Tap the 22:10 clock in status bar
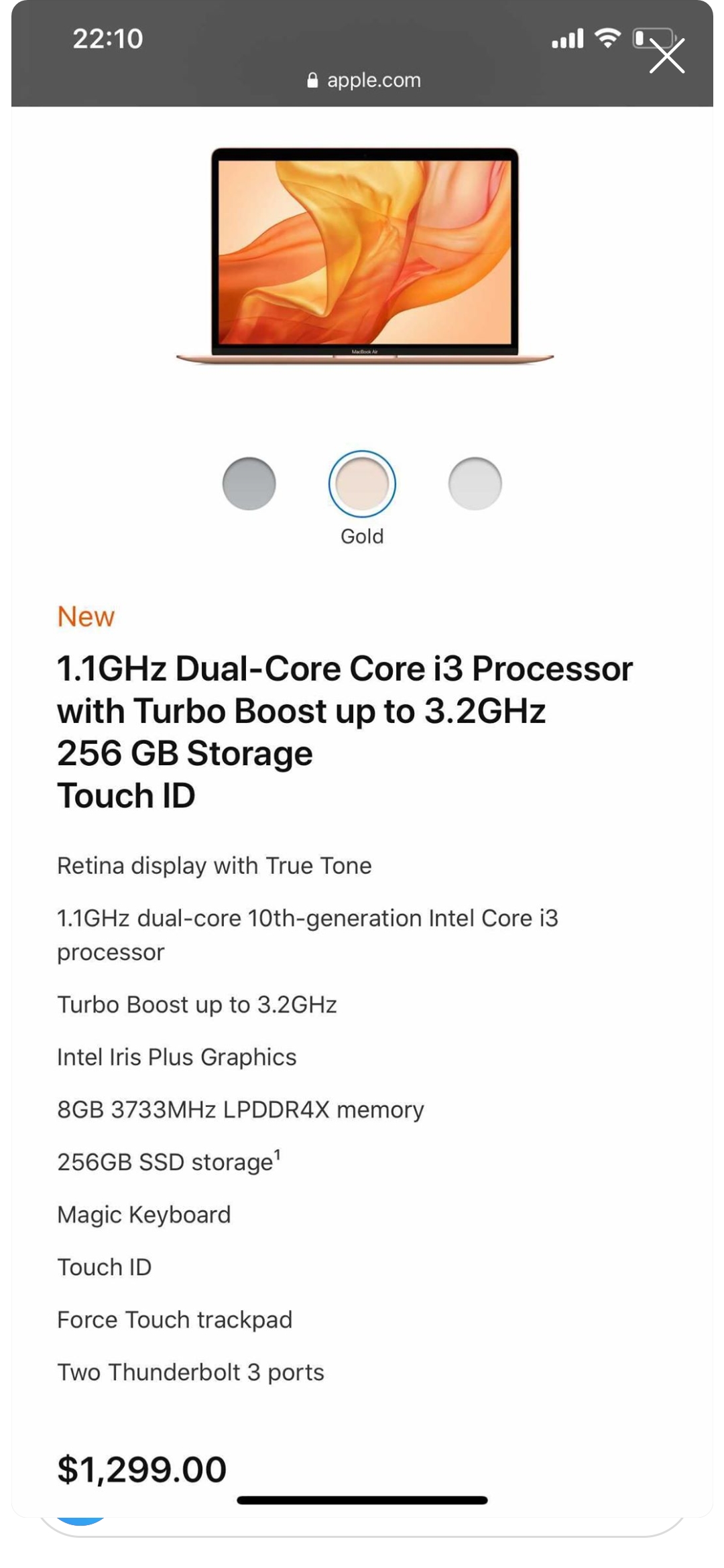Screen dimensions: 724x1568 point(108,39)
